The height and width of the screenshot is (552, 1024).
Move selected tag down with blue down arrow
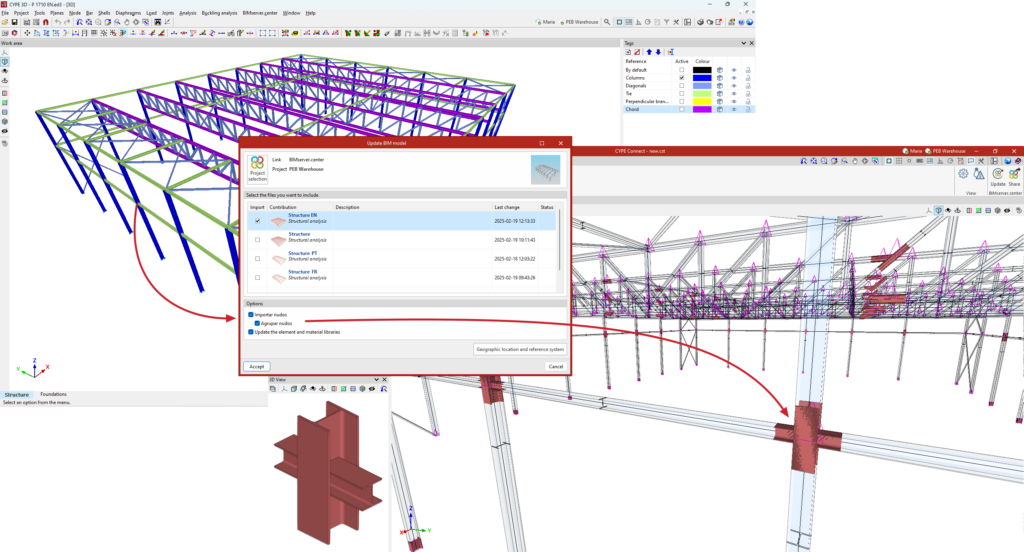coord(658,52)
